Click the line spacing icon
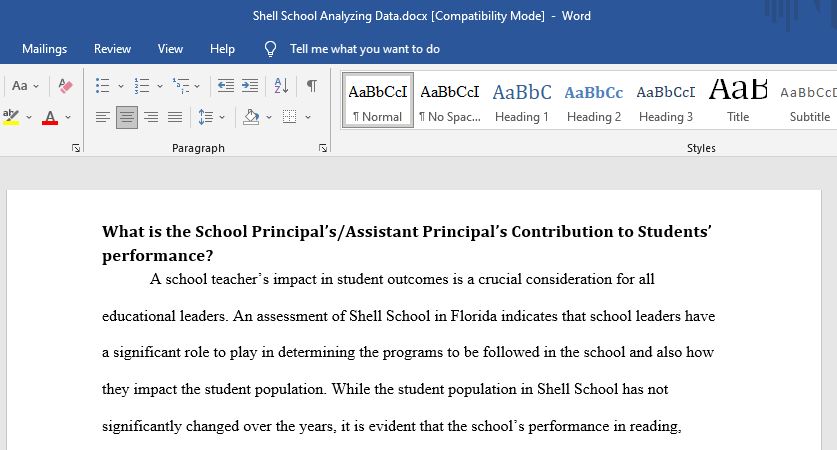 pos(206,117)
